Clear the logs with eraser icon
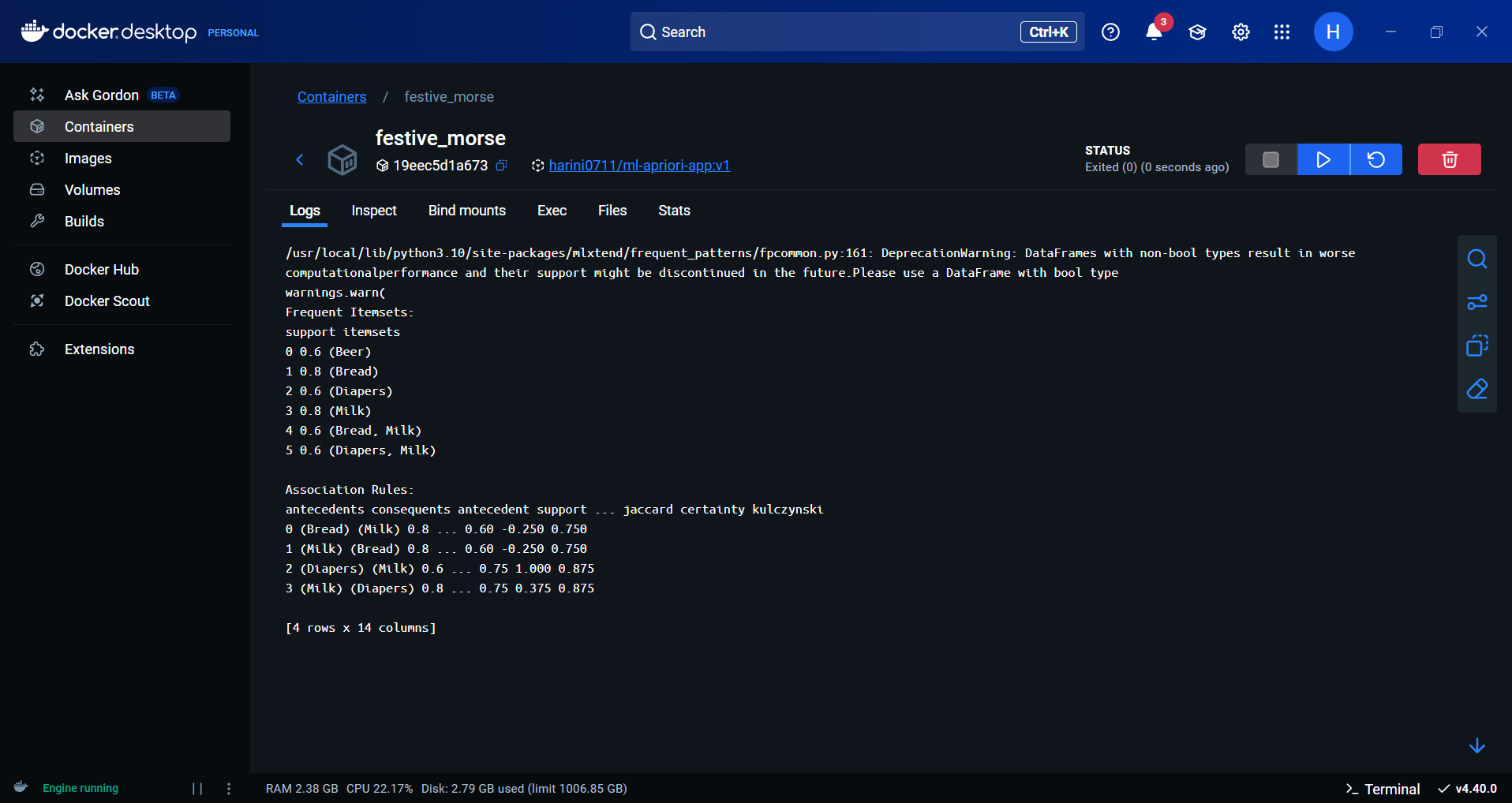 (x=1477, y=389)
